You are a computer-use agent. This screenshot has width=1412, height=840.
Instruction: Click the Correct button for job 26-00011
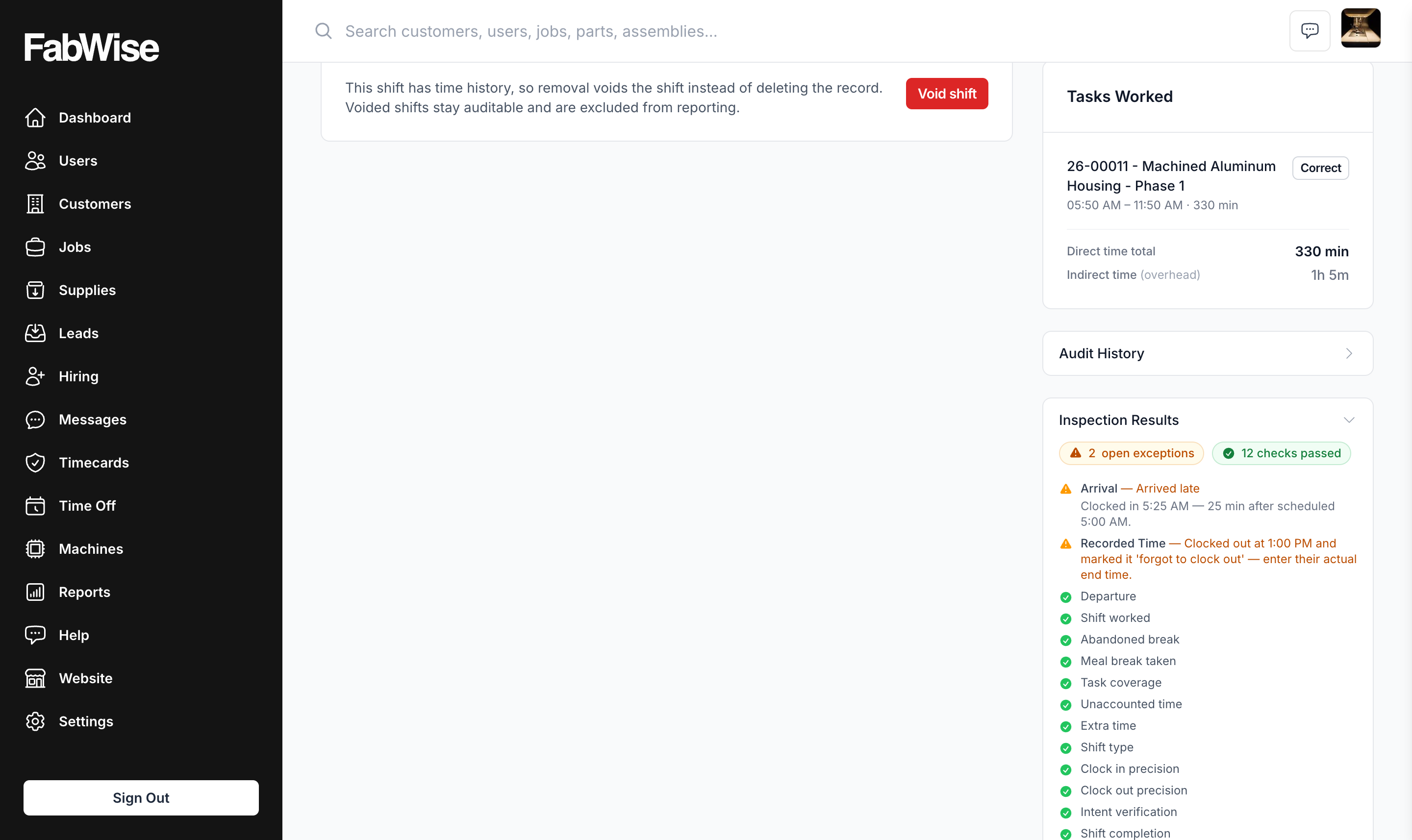click(x=1320, y=168)
